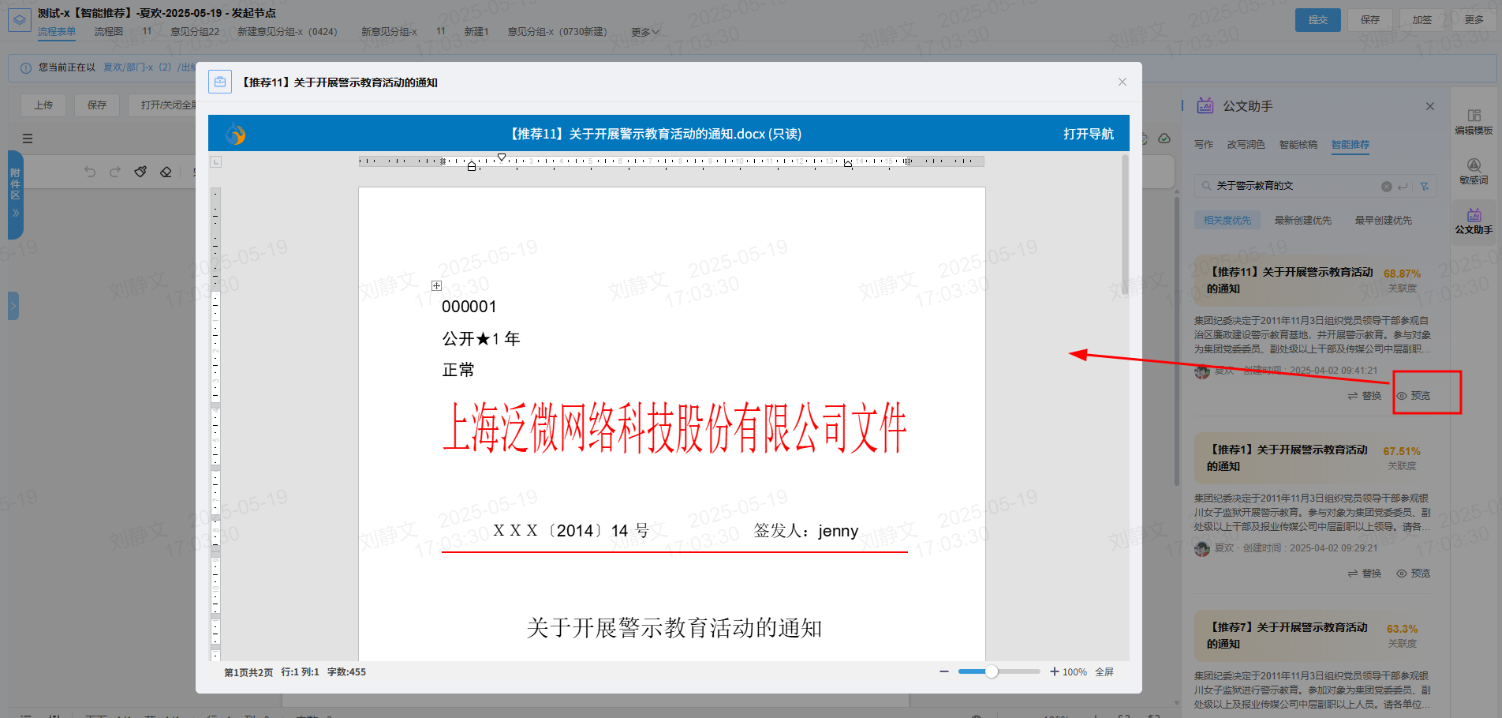Click the table move handle above 000001
The width and height of the screenshot is (1502, 718).
(437, 286)
